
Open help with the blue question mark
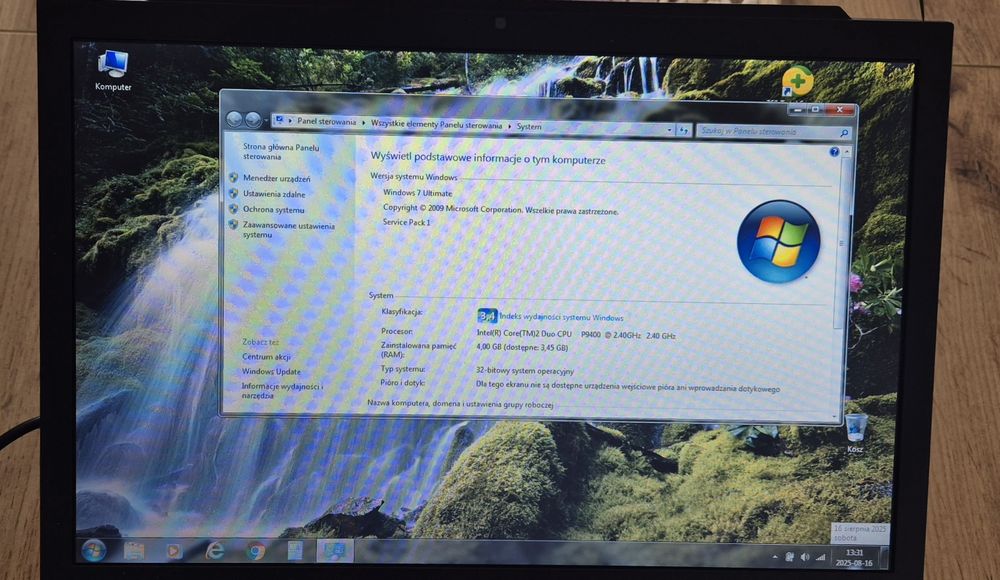tap(834, 152)
